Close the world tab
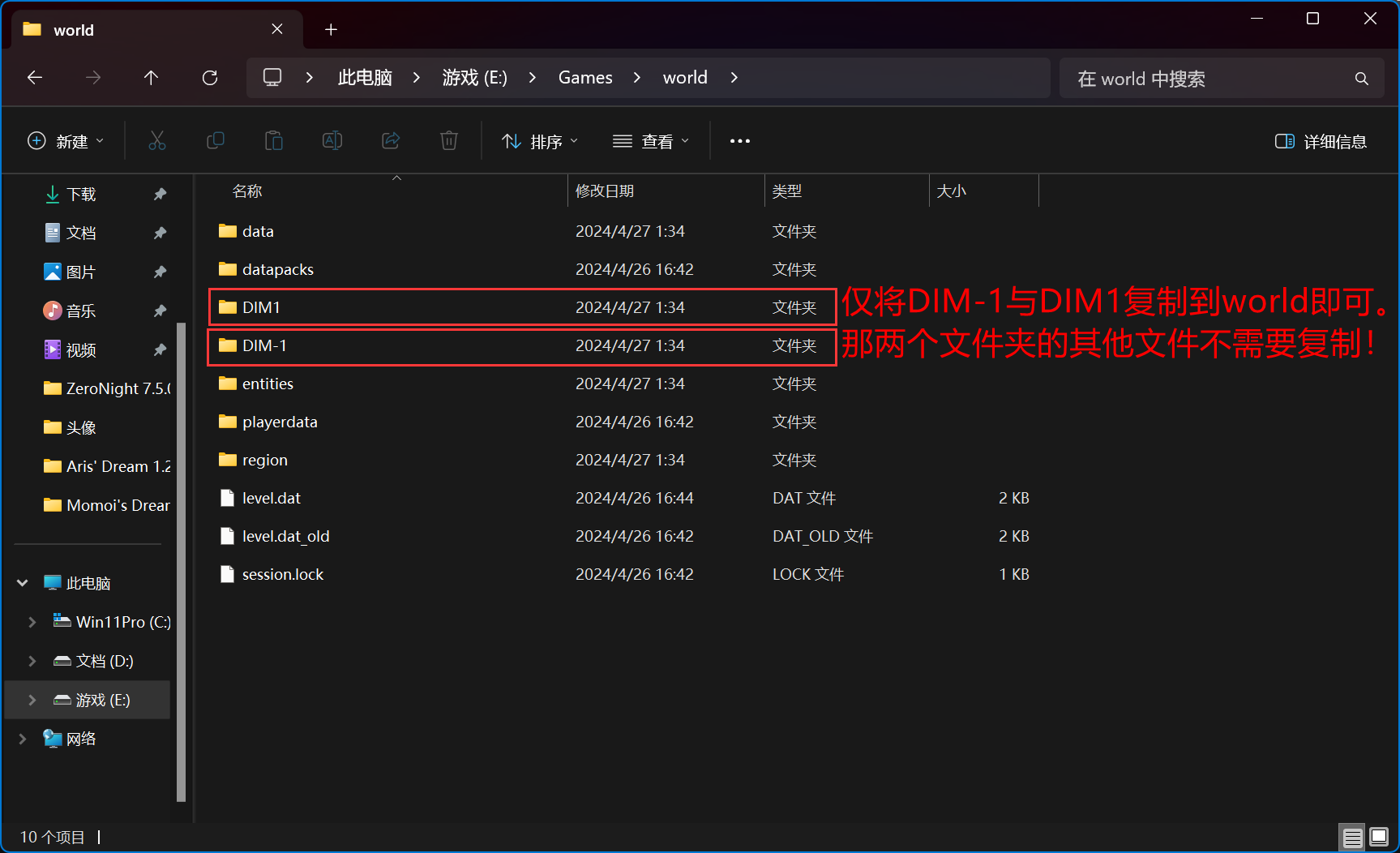Image resolution: width=1400 pixels, height=853 pixels. tap(277, 29)
